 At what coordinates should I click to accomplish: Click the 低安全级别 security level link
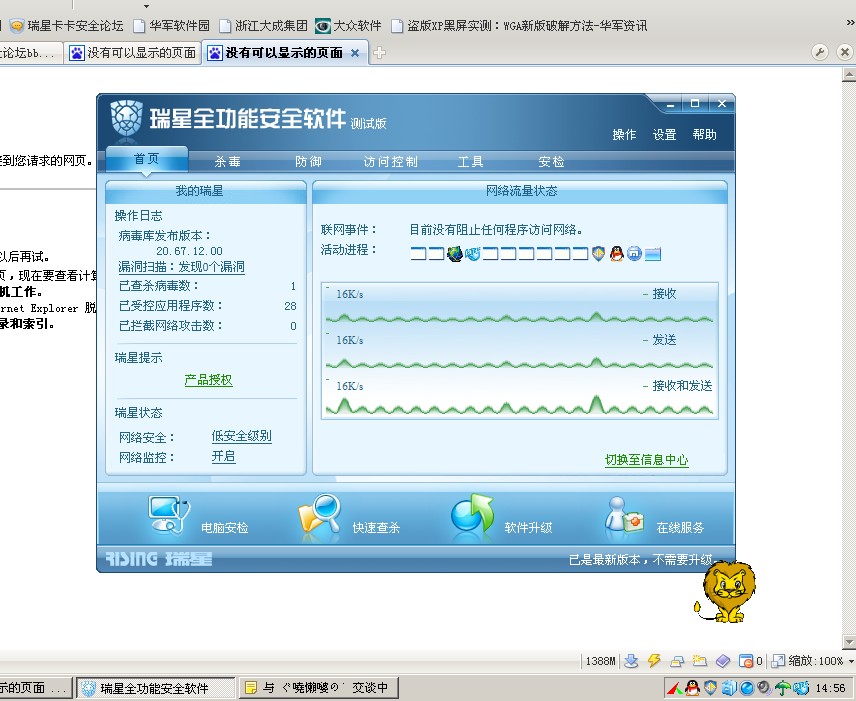pyautogui.click(x=241, y=436)
